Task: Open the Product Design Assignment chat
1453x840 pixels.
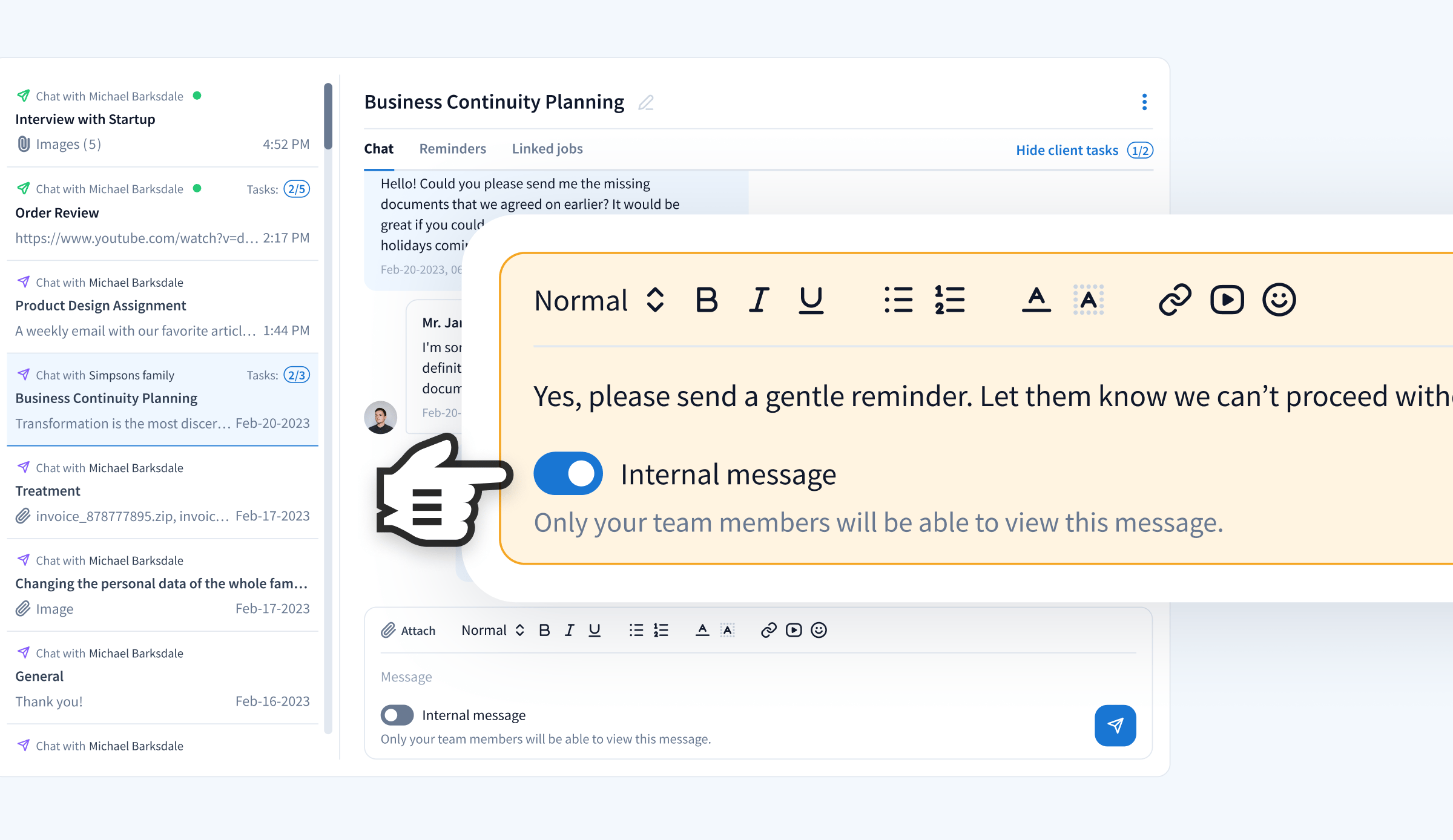Action: click(x=162, y=306)
